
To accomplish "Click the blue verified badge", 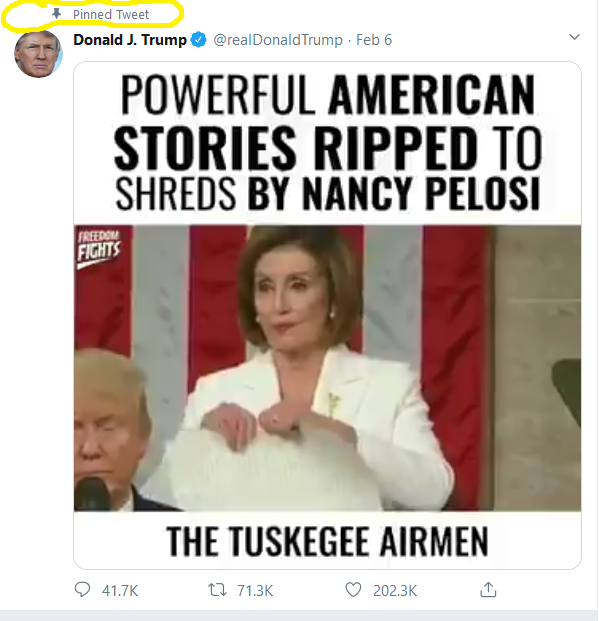I will click(x=198, y=40).
